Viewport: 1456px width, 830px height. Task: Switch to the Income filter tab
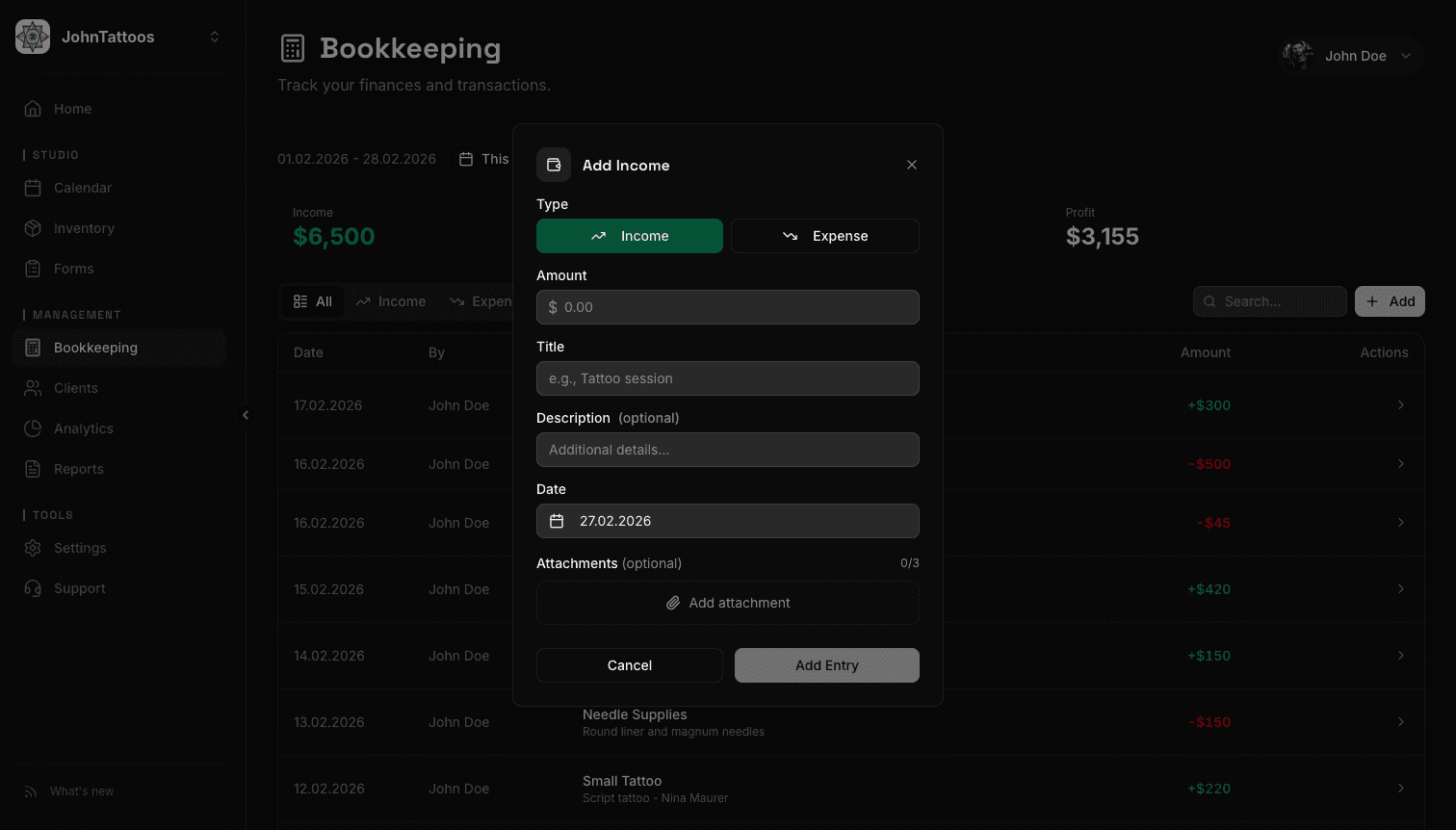click(x=391, y=301)
